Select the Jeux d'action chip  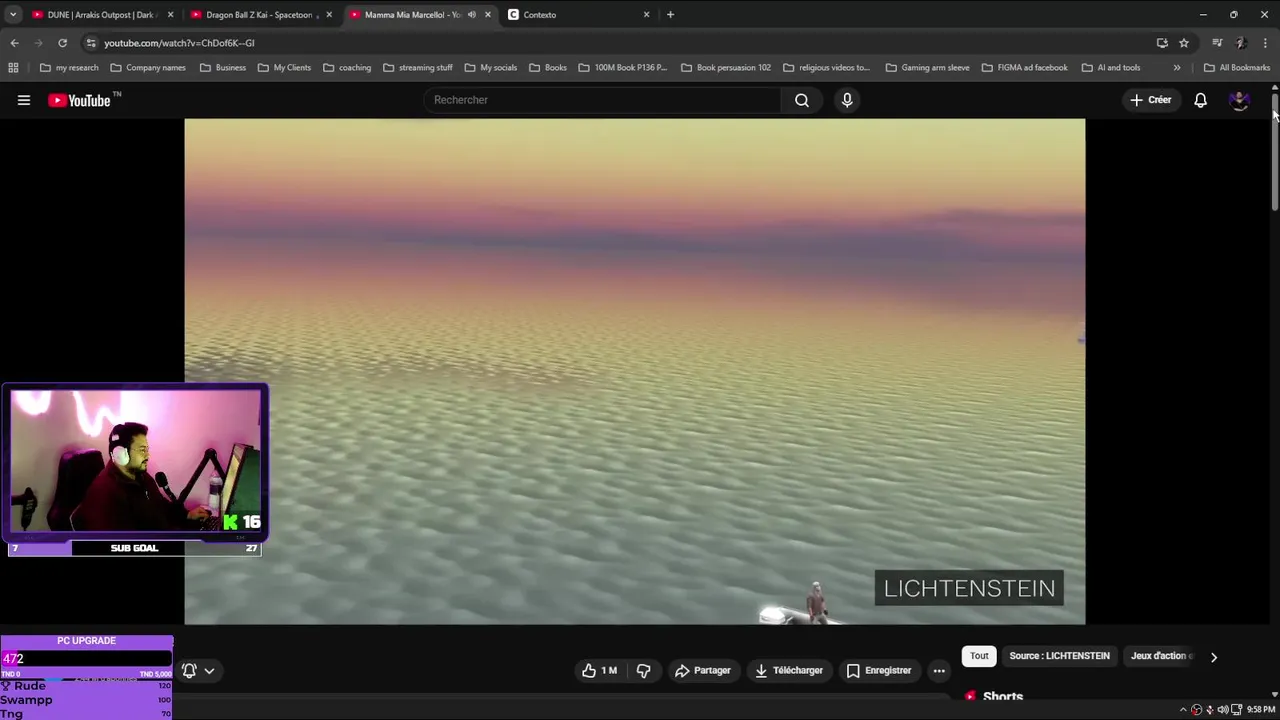tap(1160, 656)
